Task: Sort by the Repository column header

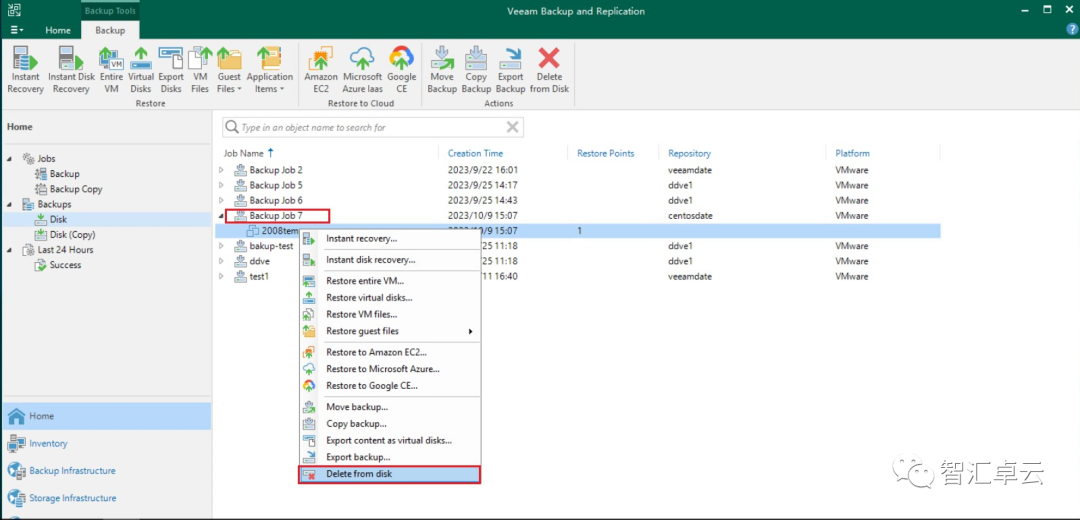Action: (x=689, y=154)
